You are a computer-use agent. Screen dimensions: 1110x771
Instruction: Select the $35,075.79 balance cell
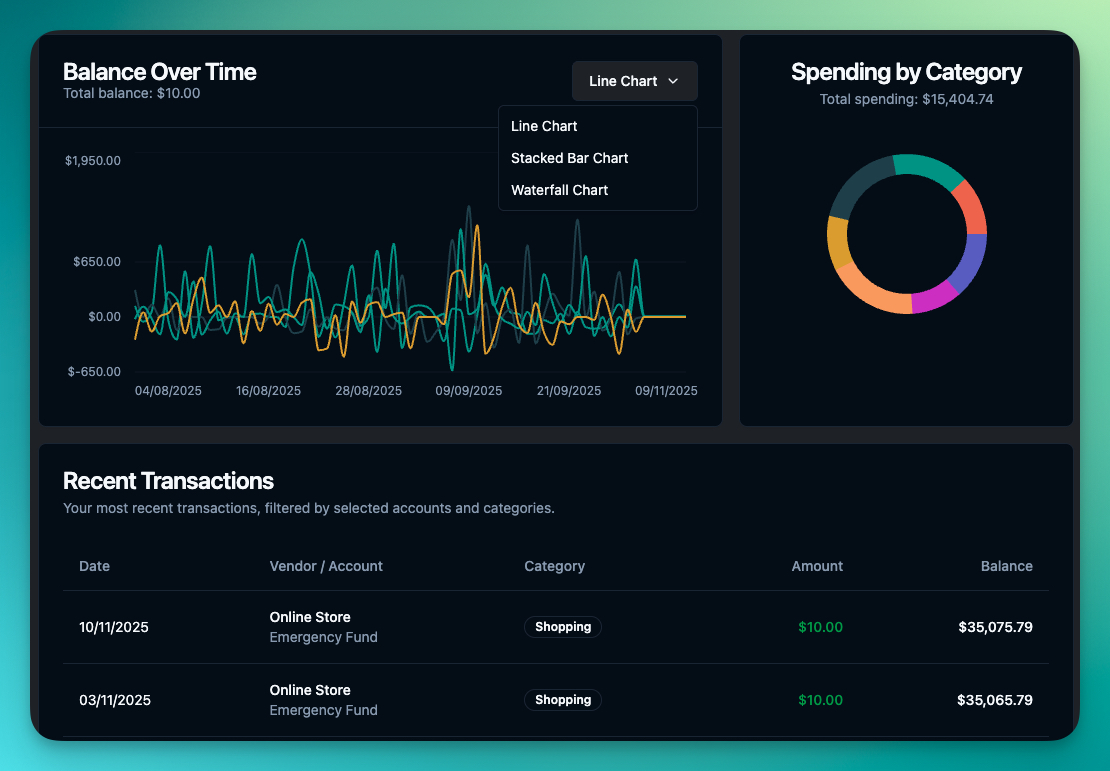click(995, 627)
